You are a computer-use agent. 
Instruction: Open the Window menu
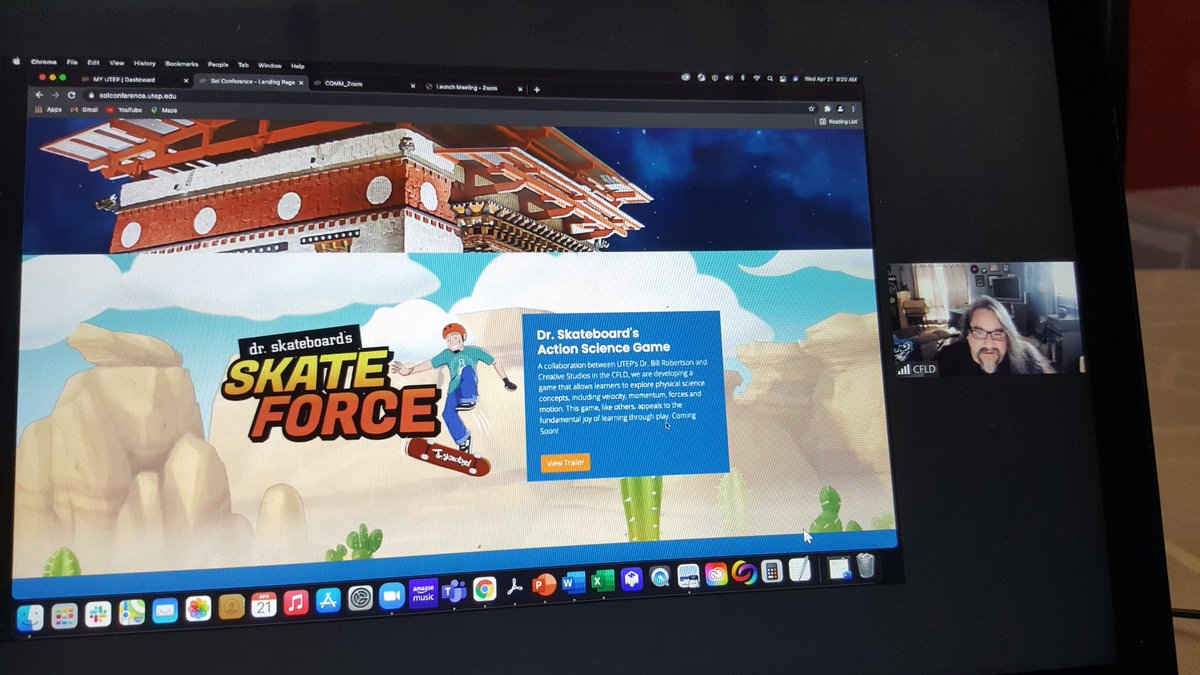(x=270, y=65)
